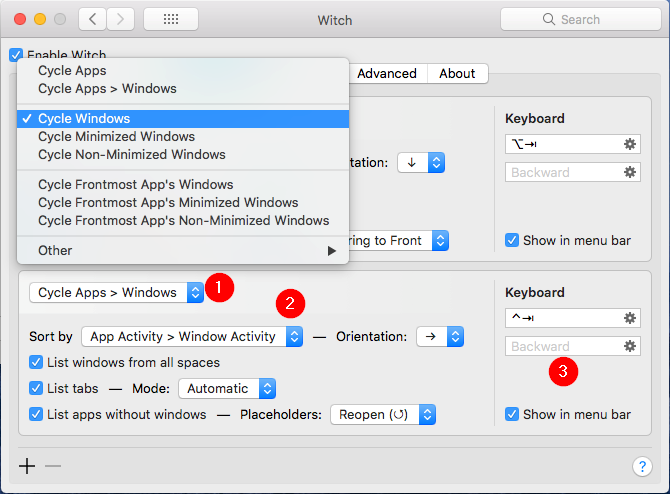Open gear menu for the ⌥⇥ shortcut
Screen dimensions: 670x494
pyautogui.click(x=630, y=144)
